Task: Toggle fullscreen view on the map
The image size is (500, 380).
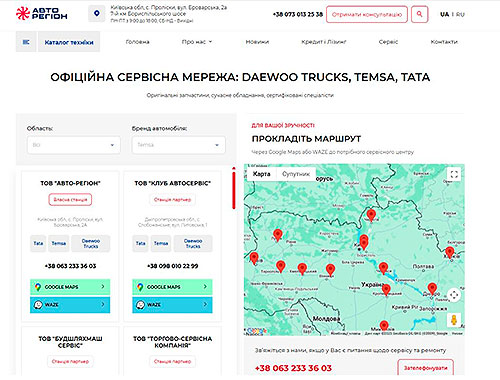Action: pyautogui.click(x=454, y=174)
